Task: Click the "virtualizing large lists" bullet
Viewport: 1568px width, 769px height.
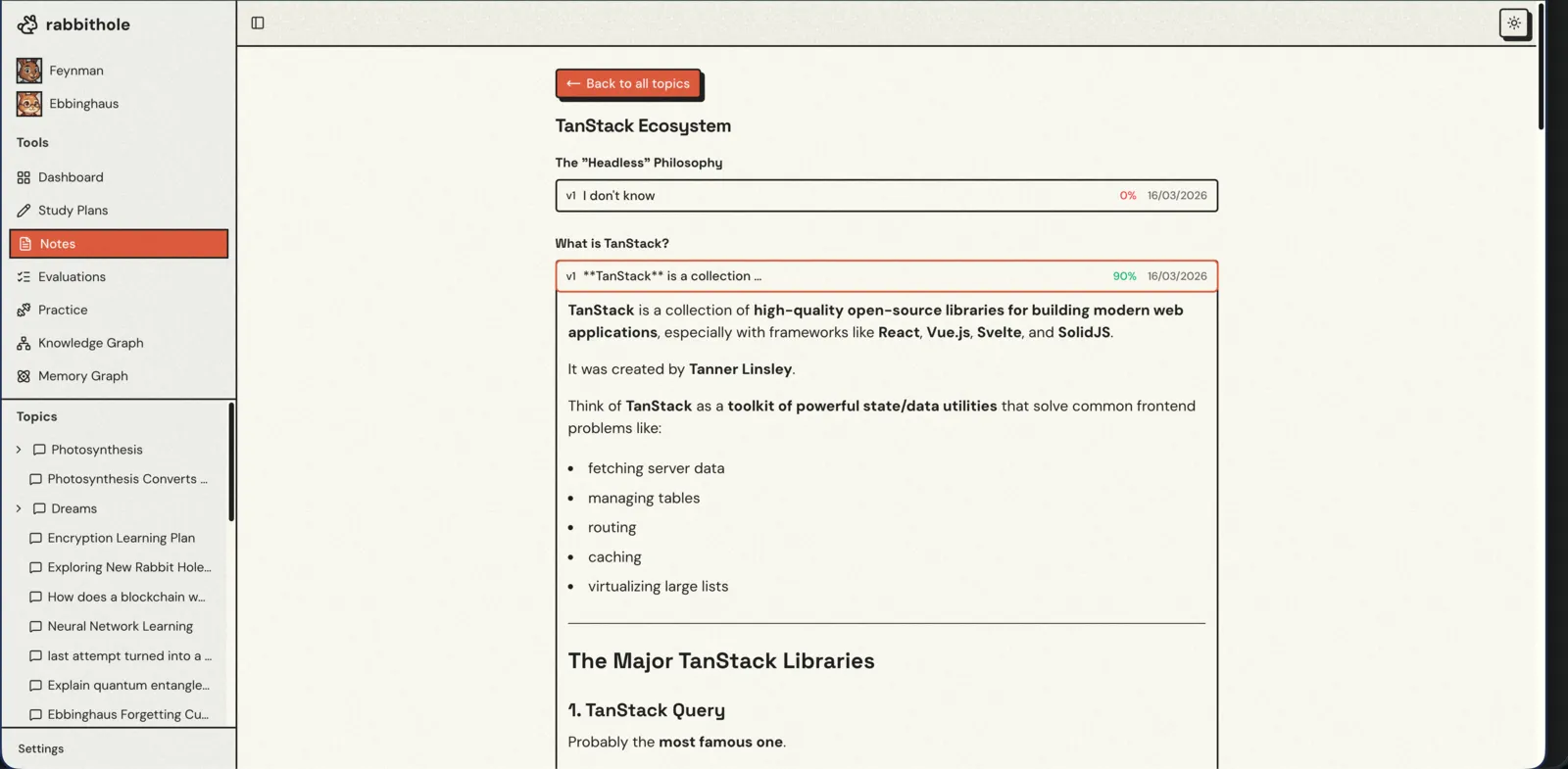Action: tap(659, 586)
